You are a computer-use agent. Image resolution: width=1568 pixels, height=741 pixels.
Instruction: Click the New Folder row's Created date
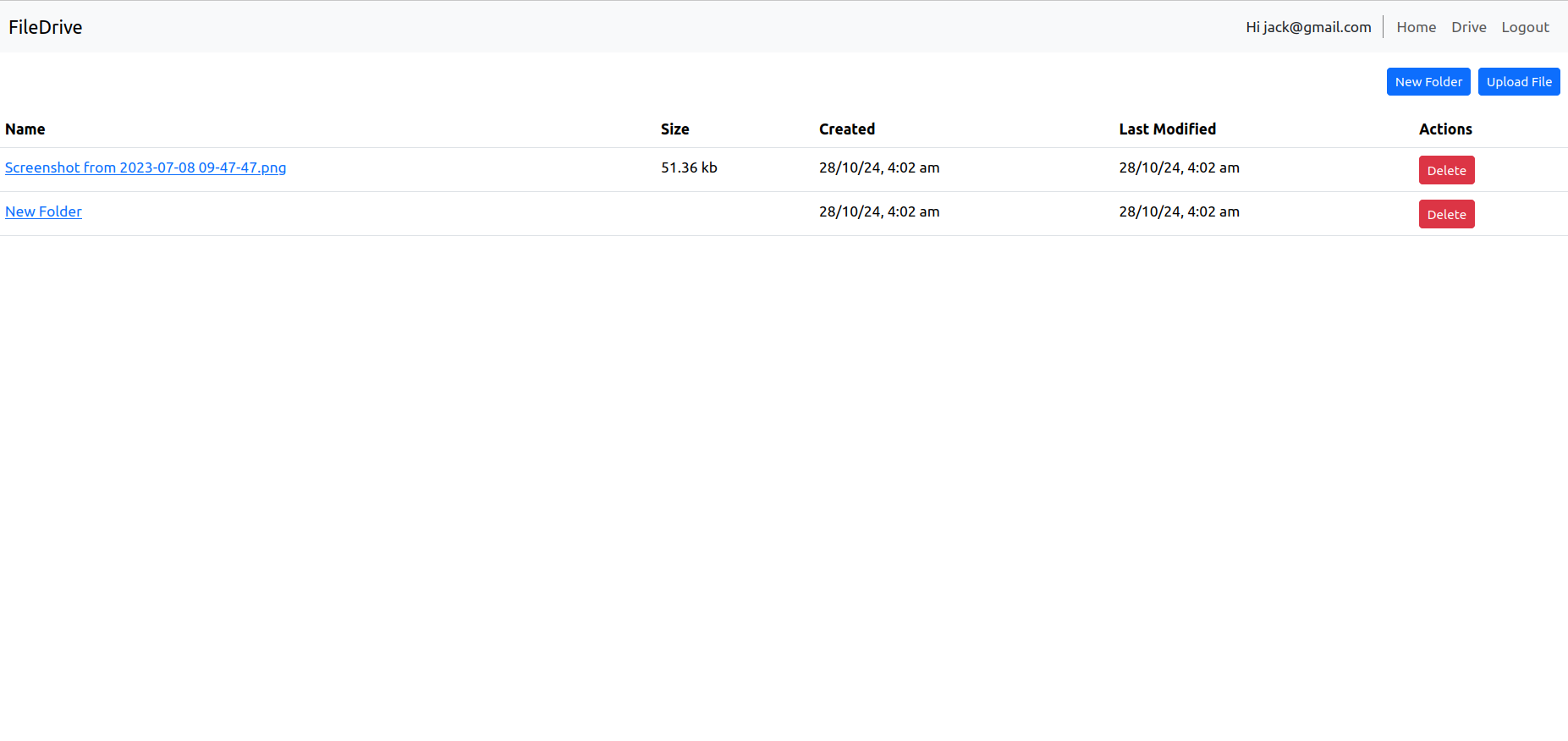(x=879, y=211)
